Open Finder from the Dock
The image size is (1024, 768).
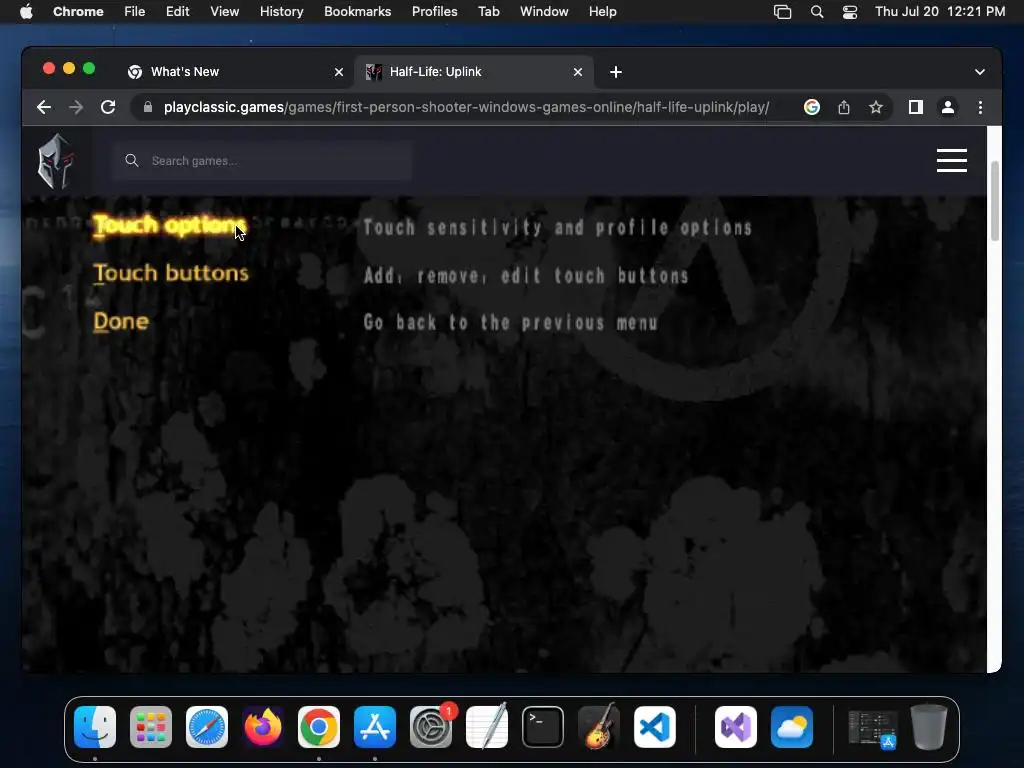click(x=95, y=727)
